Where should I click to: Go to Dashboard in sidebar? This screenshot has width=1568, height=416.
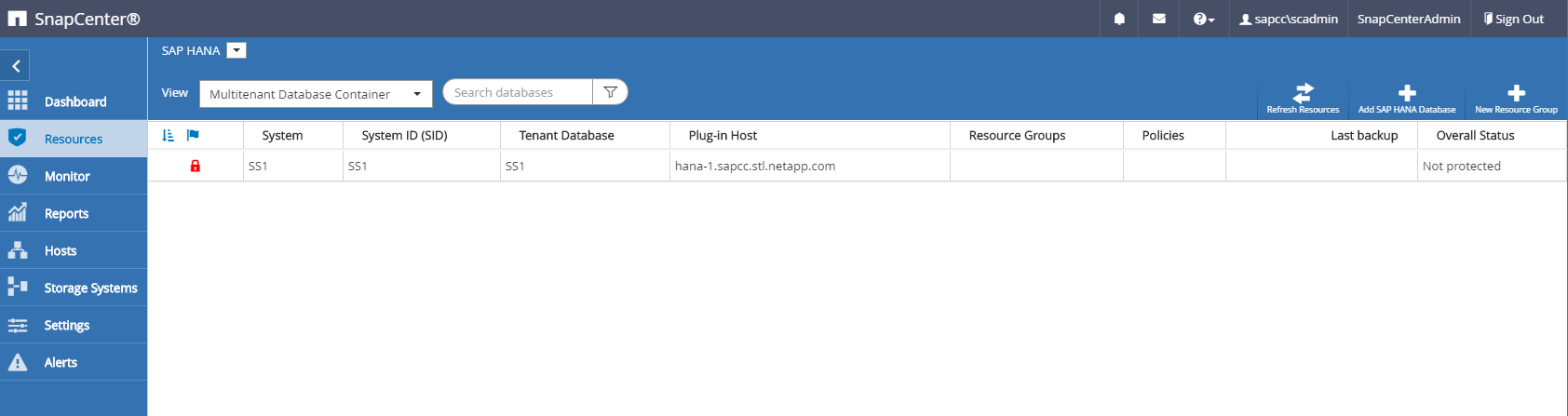[74, 101]
